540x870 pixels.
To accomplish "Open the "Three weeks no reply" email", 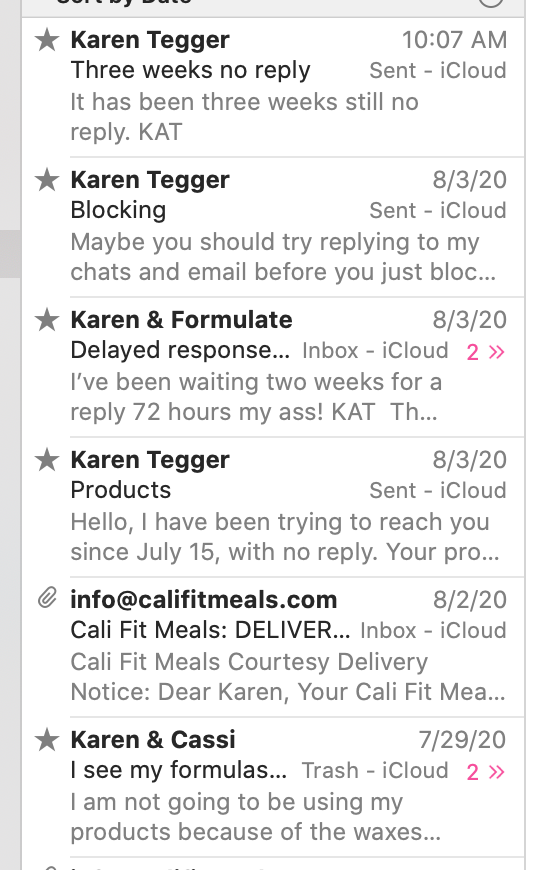I will click(273, 86).
